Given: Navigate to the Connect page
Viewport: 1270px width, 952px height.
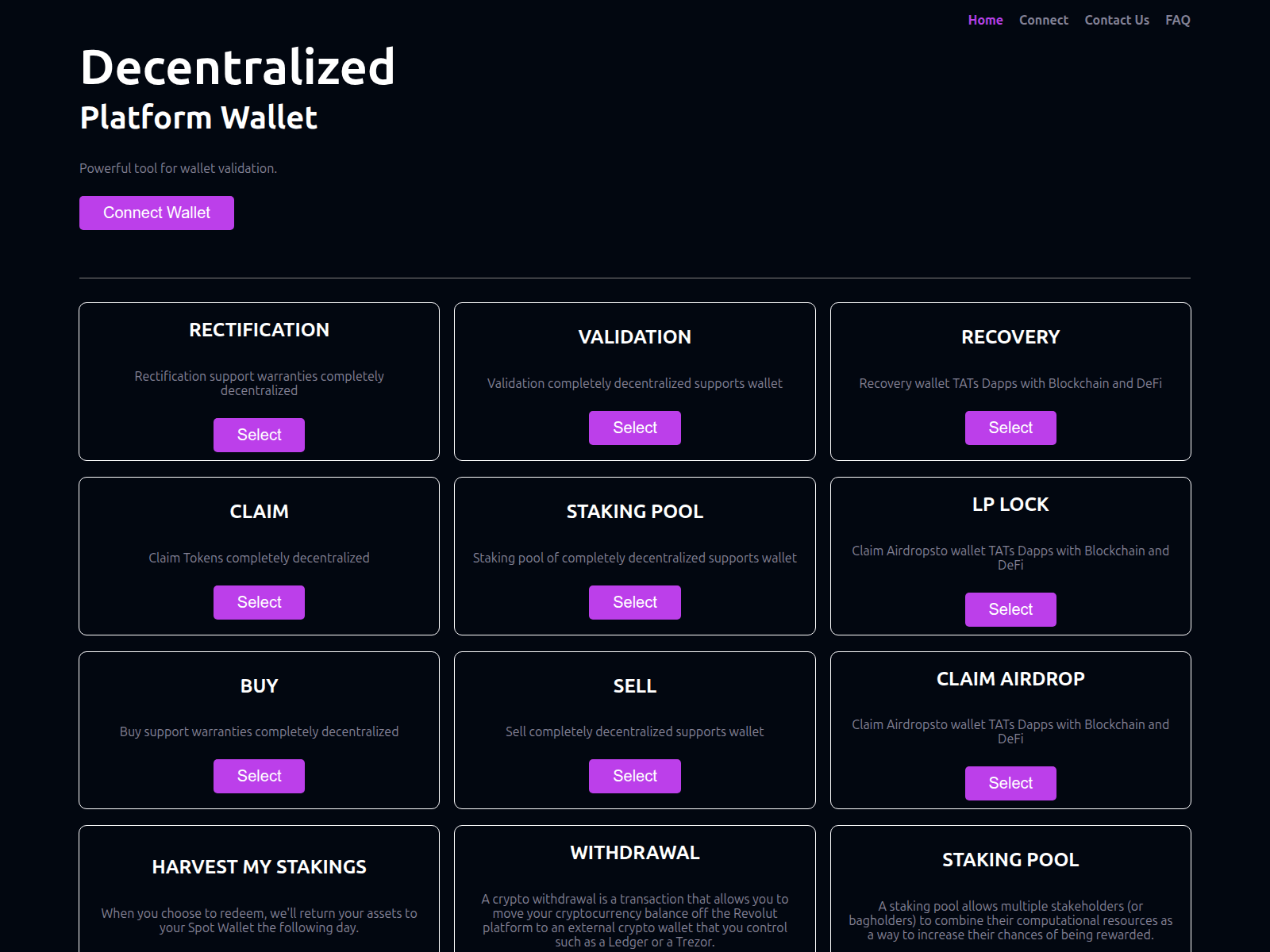Looking at the screenshot, I should pyautogui.click(x=1044, y=20).
